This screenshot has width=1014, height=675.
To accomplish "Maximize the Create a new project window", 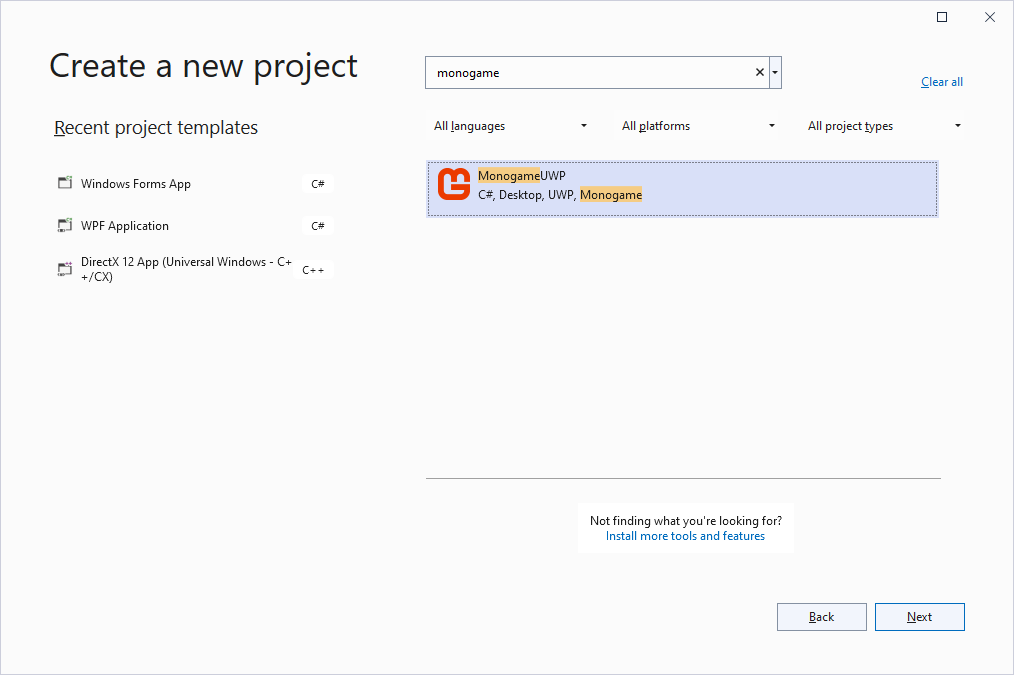I will point(941,17).
